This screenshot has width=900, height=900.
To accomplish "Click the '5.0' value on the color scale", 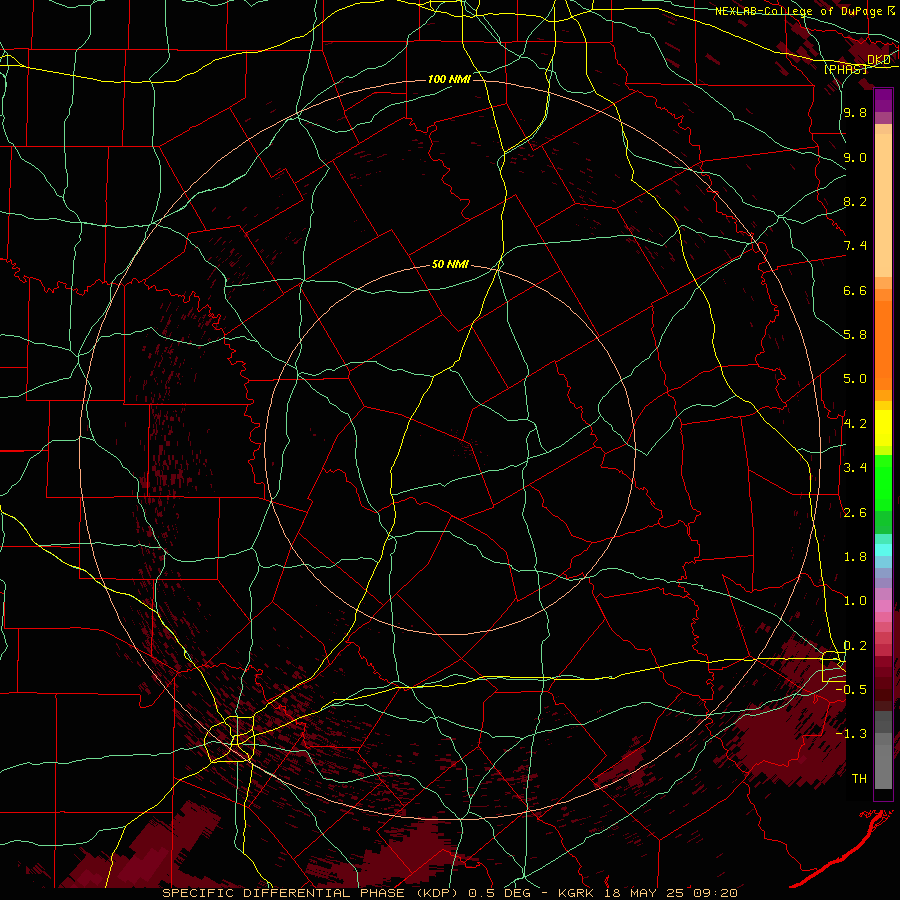I will pyautogui.click(x=855, y=379).
